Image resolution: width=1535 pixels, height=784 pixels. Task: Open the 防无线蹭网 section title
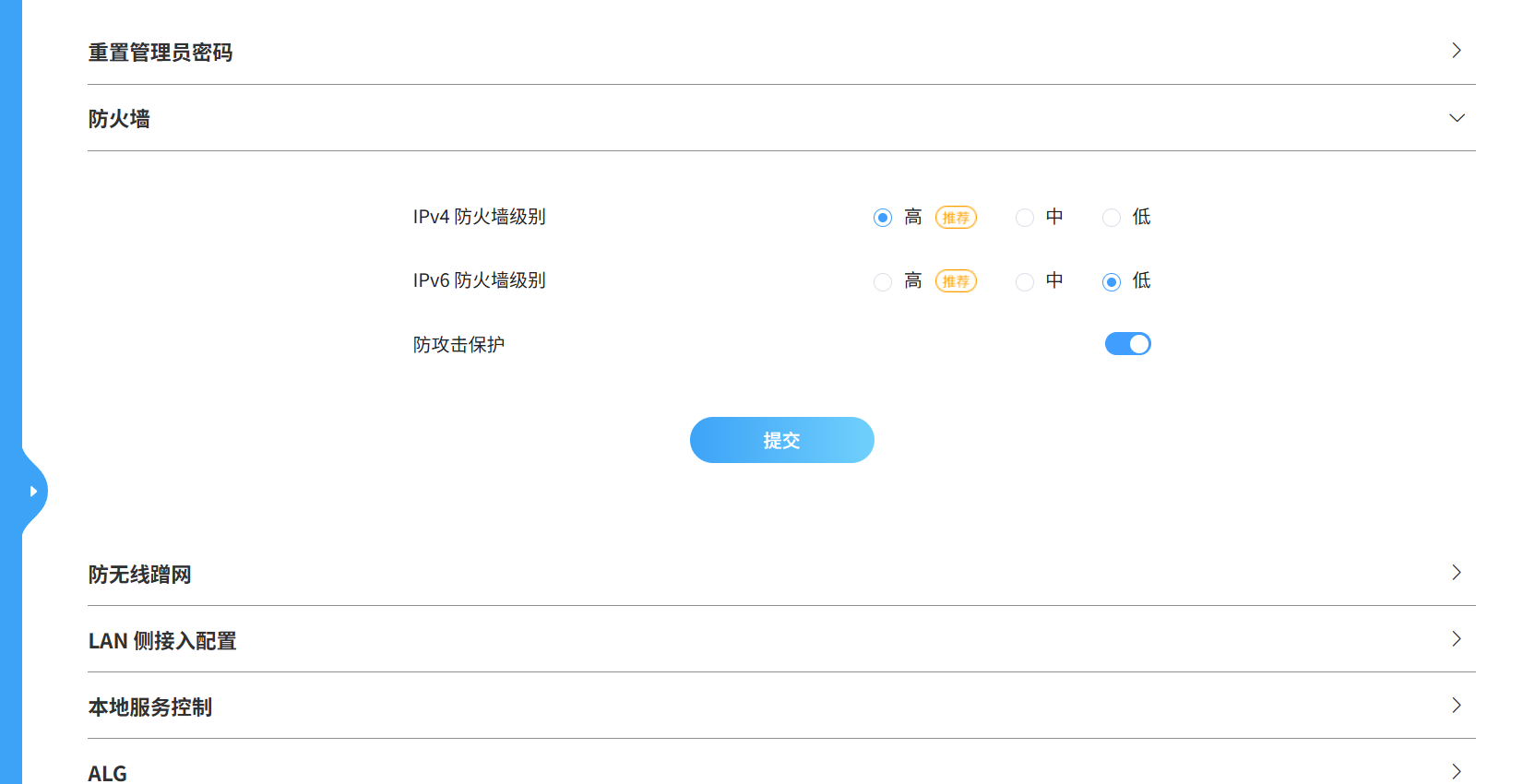click(140, 575)
